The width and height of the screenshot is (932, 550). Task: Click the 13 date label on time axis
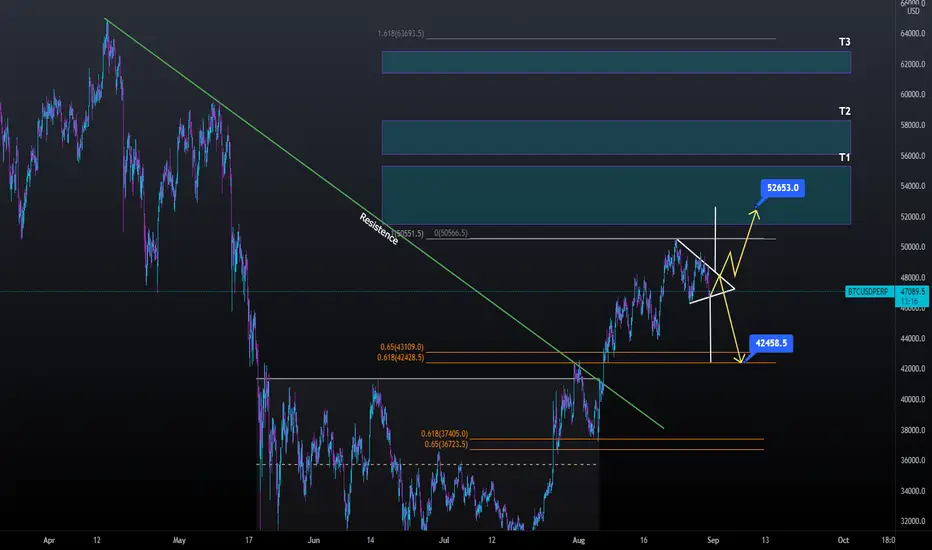(765, 540)
